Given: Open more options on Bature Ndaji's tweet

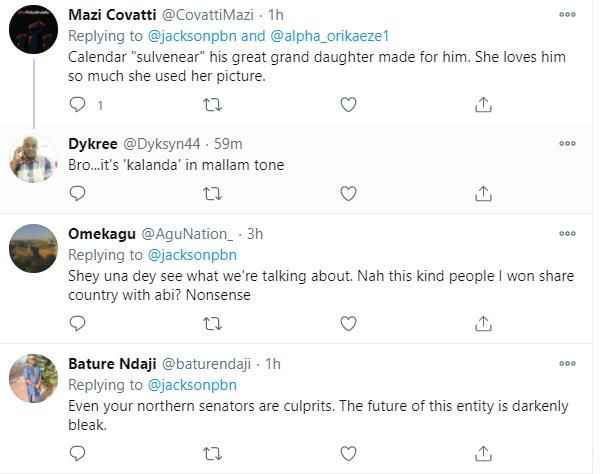Looking at the screenshot, I should tap(567, 363).
